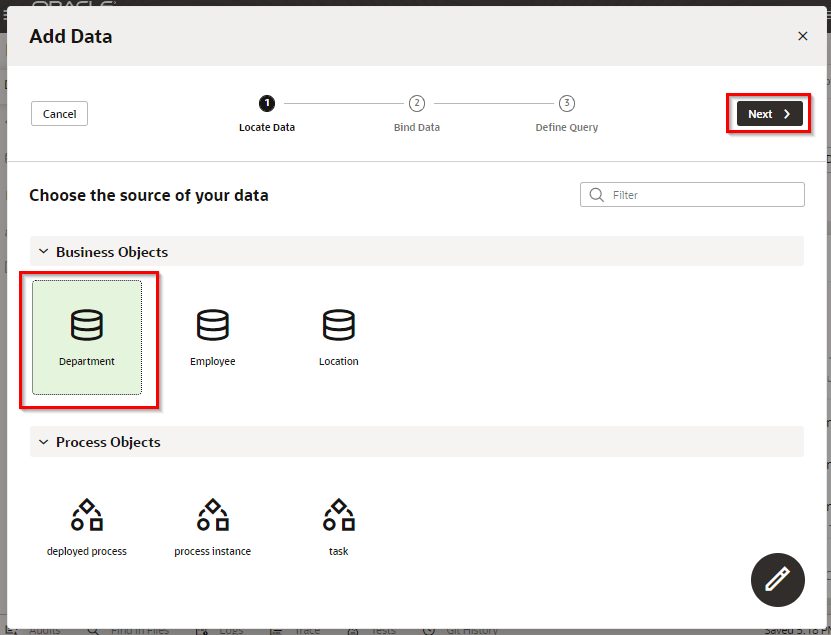Viewport: 831px width, 635px height.
Task: Open the Logs bottom tab
Action: click(227, 630)
